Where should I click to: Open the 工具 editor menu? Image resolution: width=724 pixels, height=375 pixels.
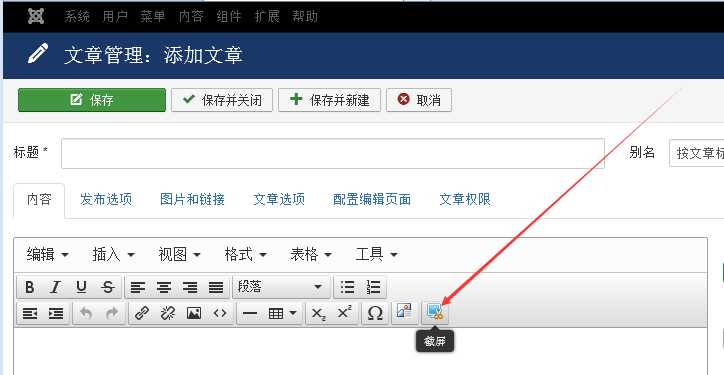tap(377, 254)
